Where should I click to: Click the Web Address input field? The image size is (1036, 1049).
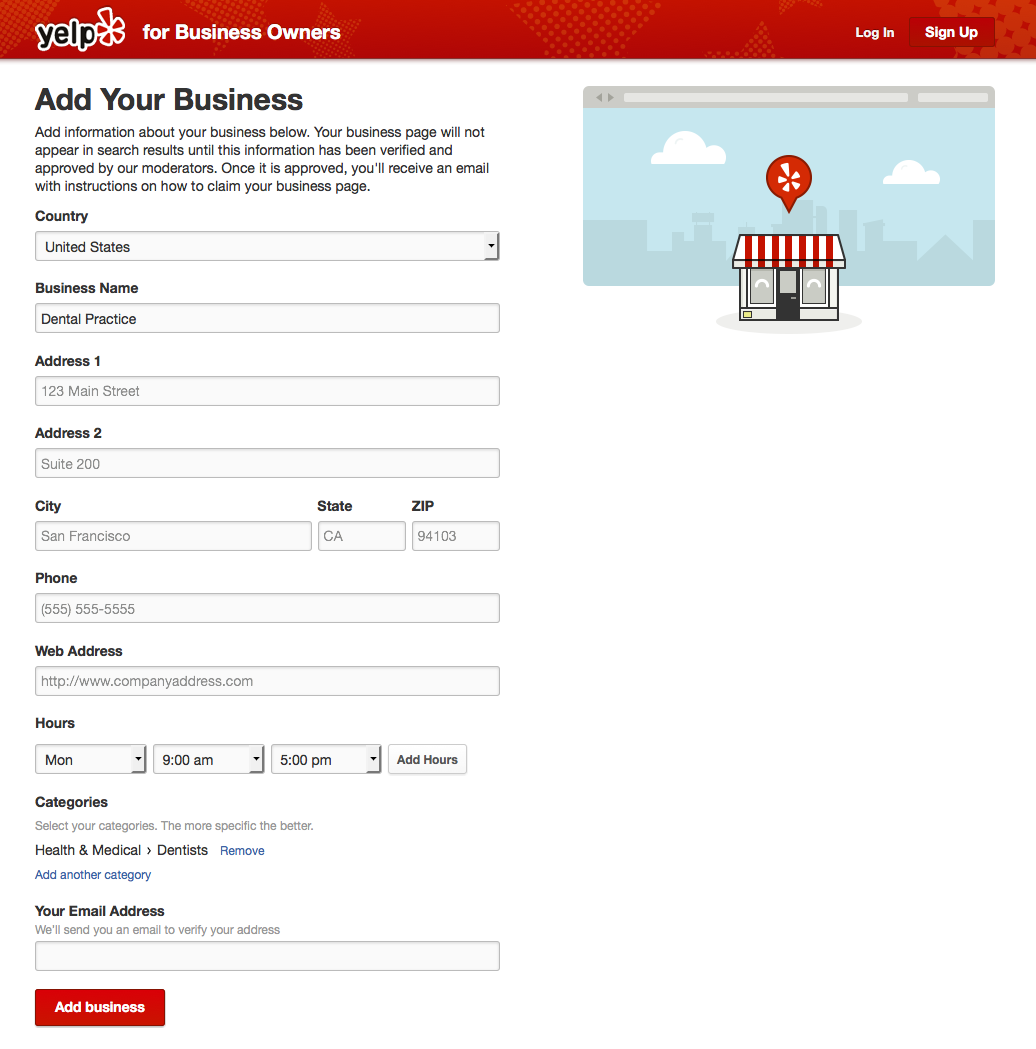(267, 680)
